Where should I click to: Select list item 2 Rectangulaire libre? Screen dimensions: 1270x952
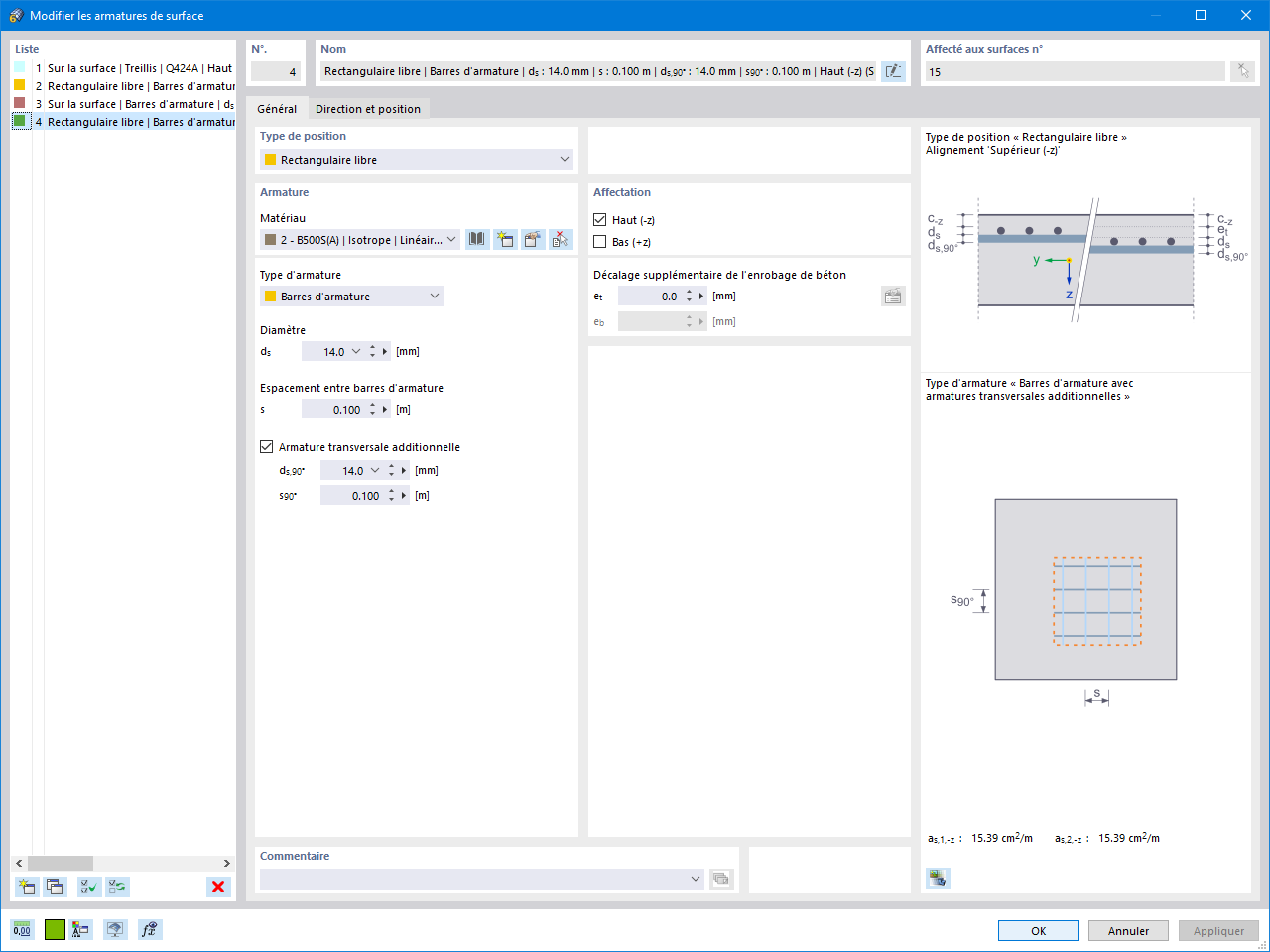123,86
